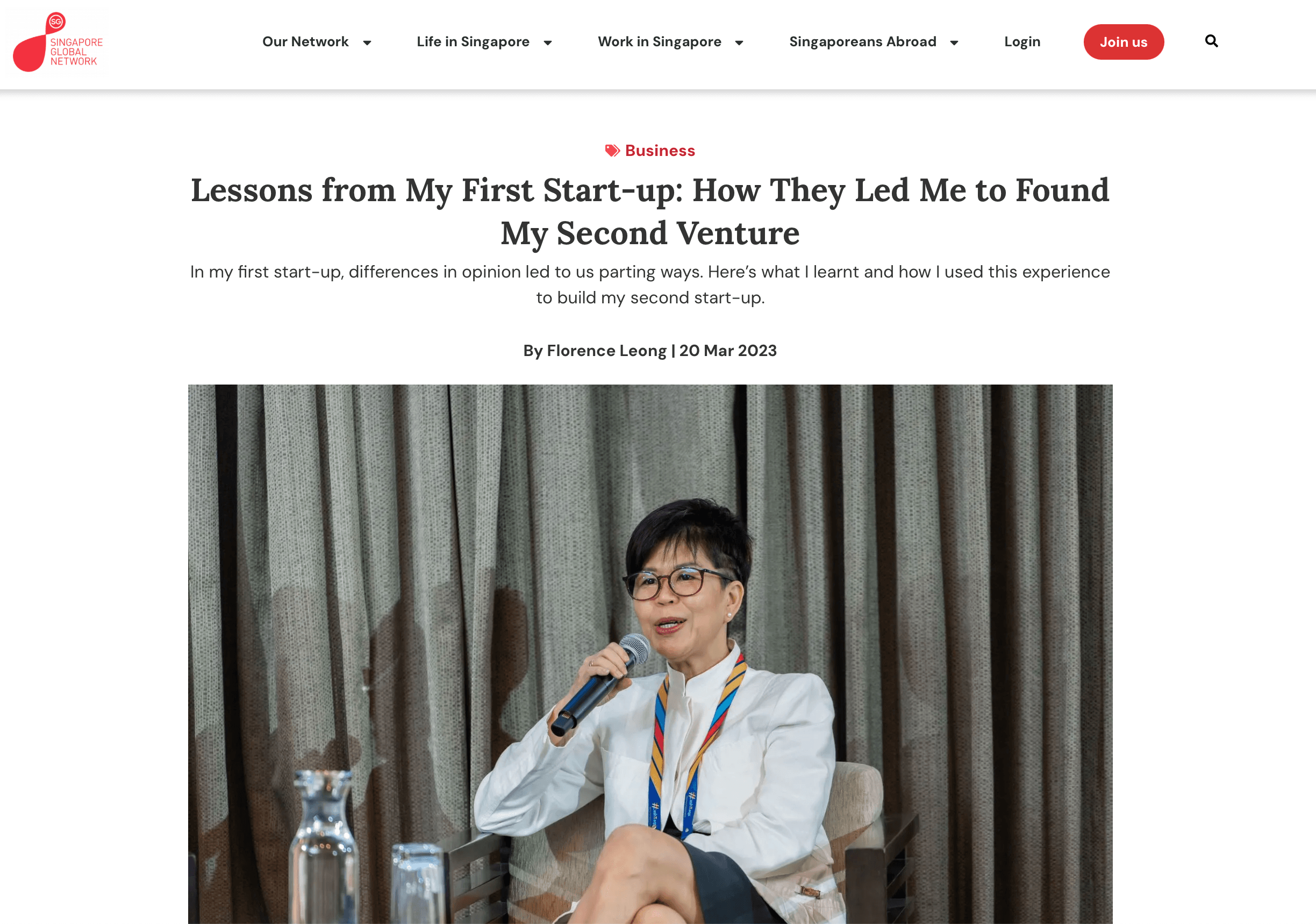Click the SG circle emblem in logo
The height and width of the screenshot is (924, 1316).
[x=55, y=22]
